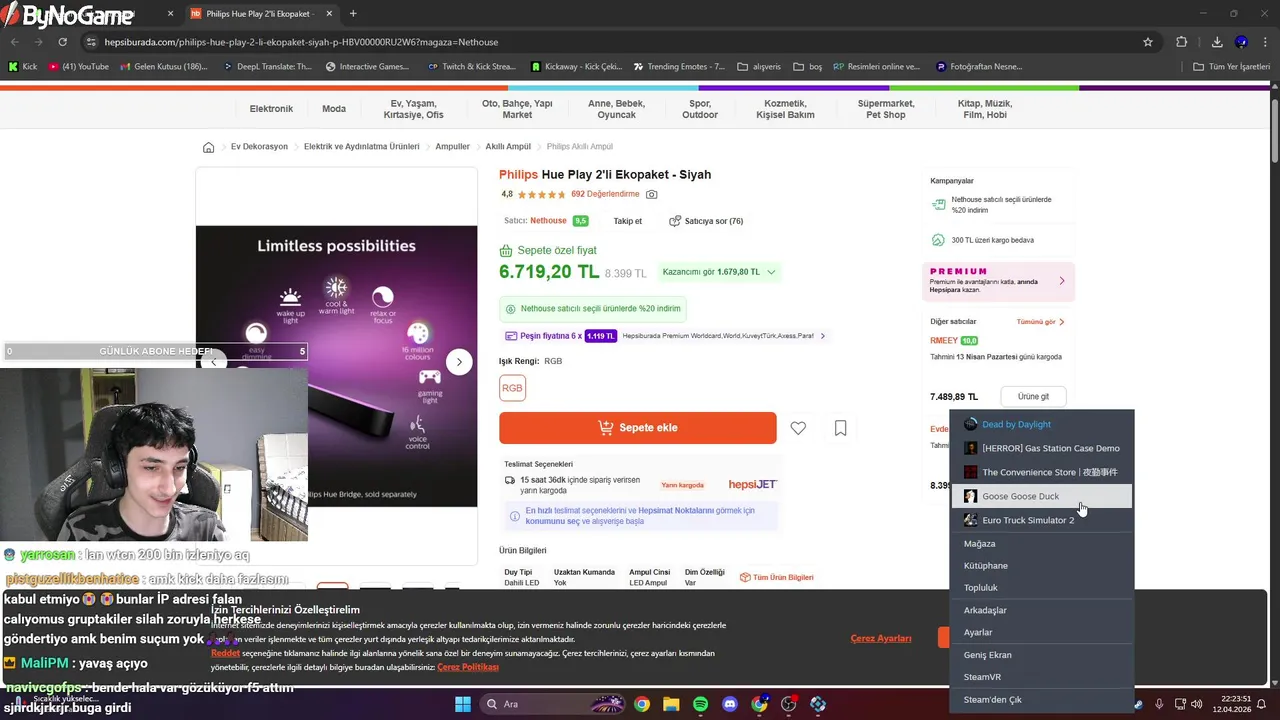
Task: Select Arkadaşlar in the Steam tray menu
Action: (x=1042, y=610)
